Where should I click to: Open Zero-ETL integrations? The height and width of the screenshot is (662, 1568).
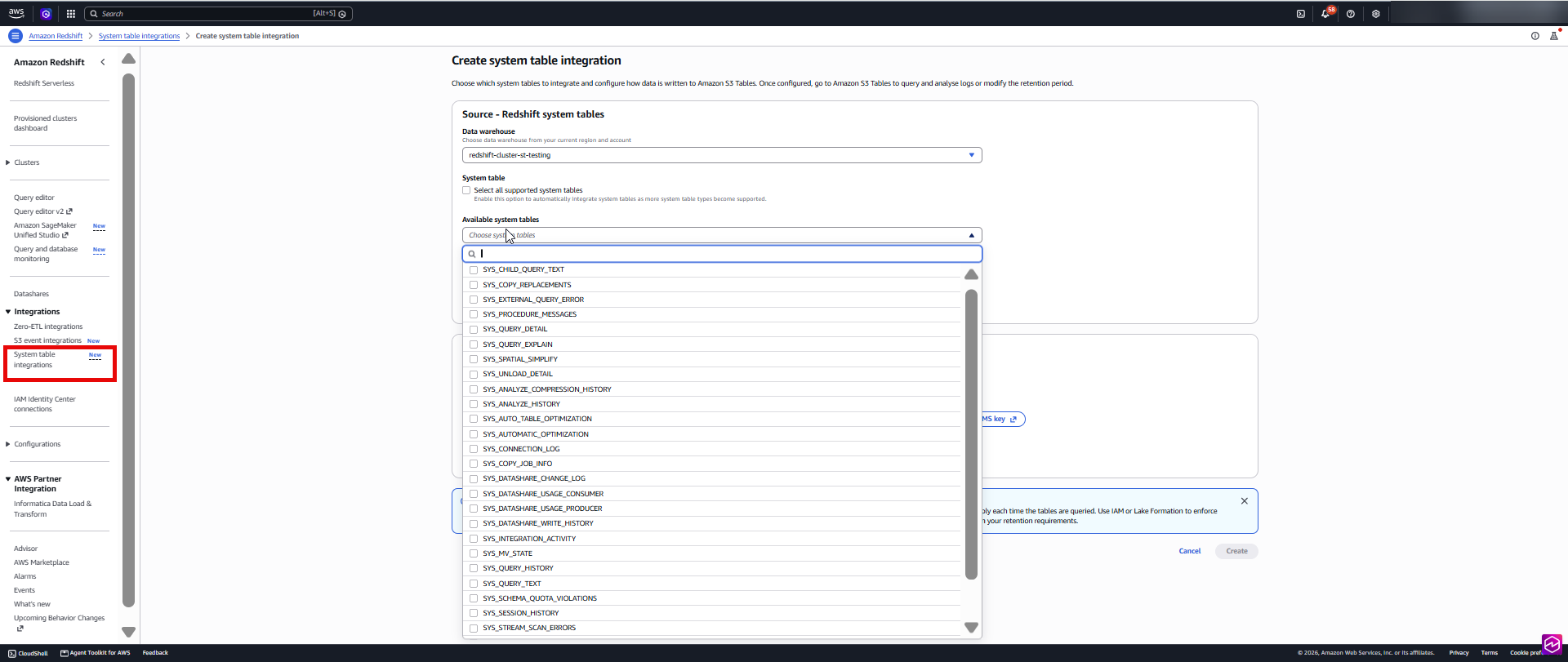48,327
